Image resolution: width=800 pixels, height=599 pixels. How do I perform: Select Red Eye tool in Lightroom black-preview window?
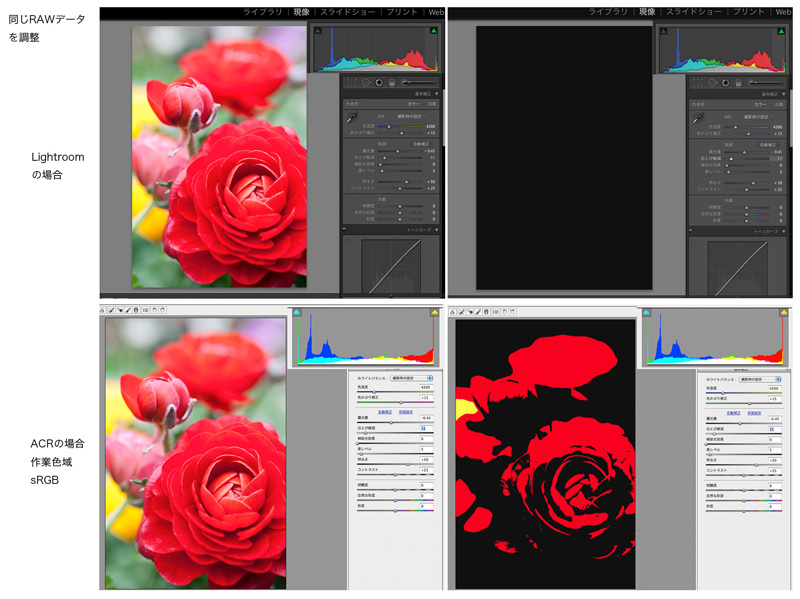click(726, 83)
